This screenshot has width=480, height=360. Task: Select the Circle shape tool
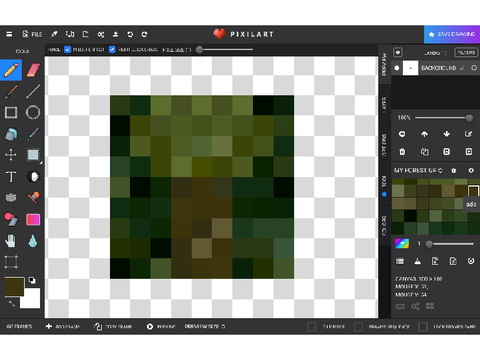[33, 113]
